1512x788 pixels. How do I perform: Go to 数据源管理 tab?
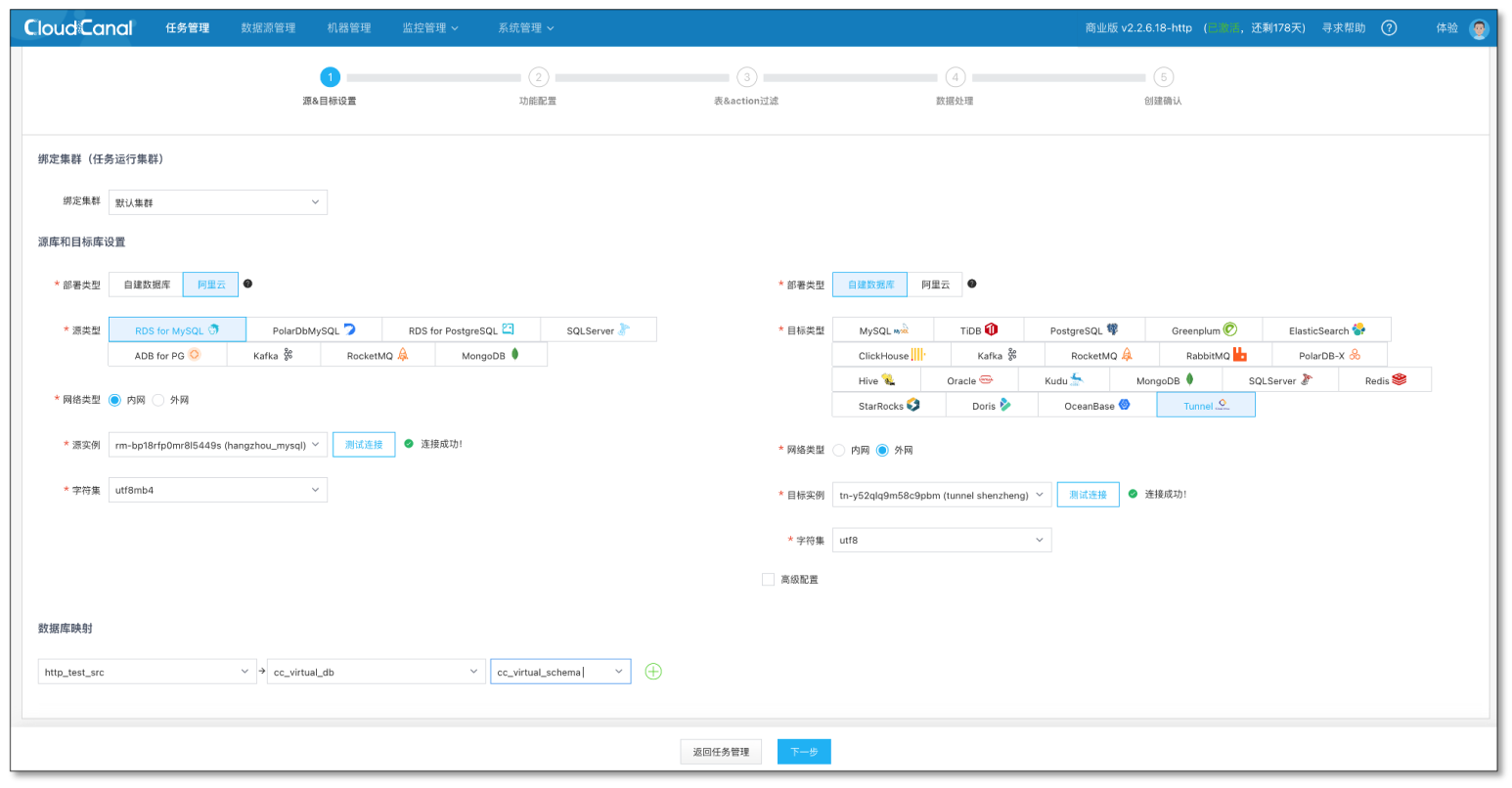tap(268, 28)
